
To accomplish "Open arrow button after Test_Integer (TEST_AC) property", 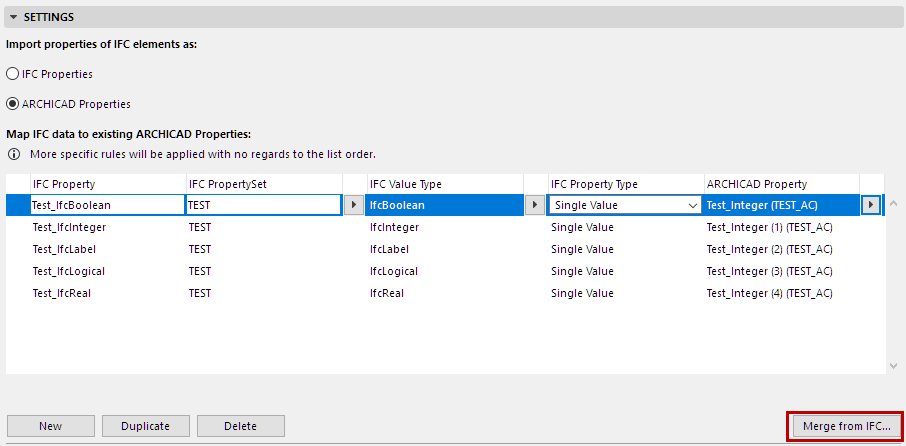I will [x=871, y=205].
